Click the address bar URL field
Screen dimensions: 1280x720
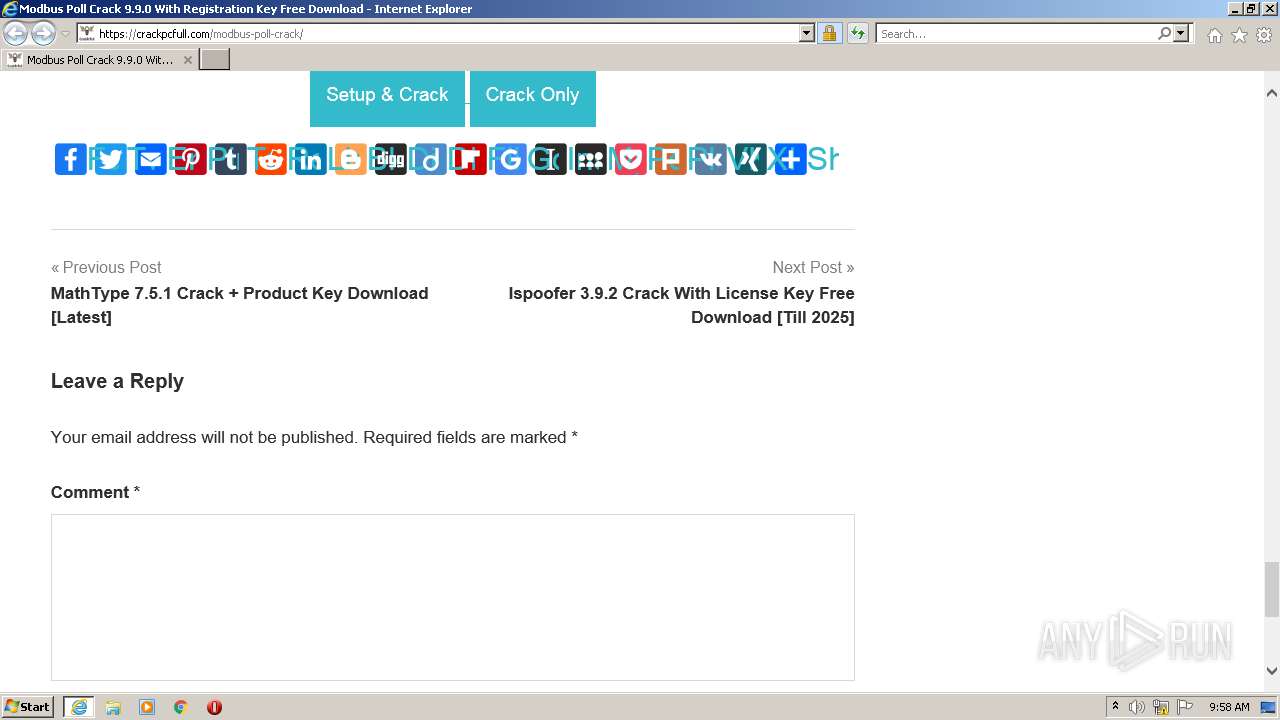coord(446,33)
